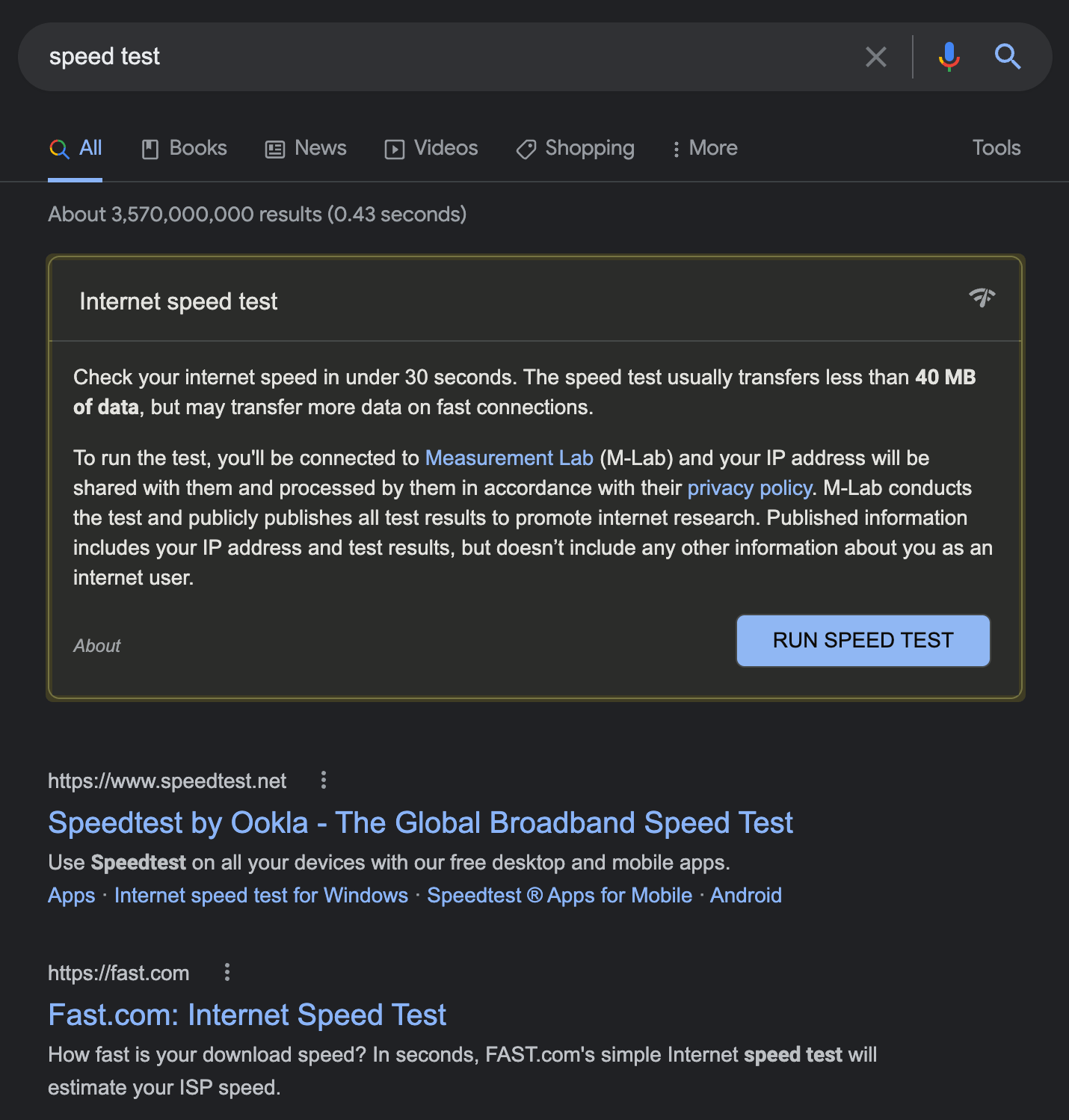1069x1120 pixels.
Task: Open the Fast.com Internet Speed Test result
Action: (x=247, y=1015)
